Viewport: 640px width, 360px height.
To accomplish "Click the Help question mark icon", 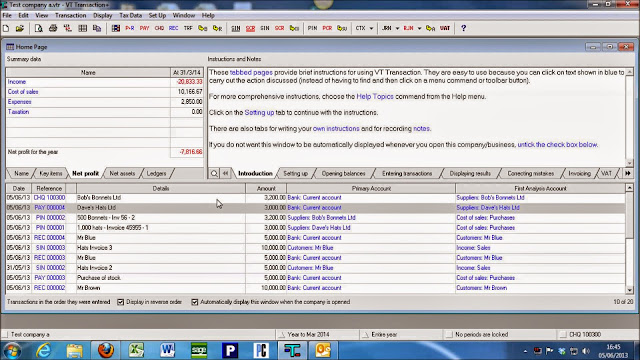I will click(x=463, y=28).
